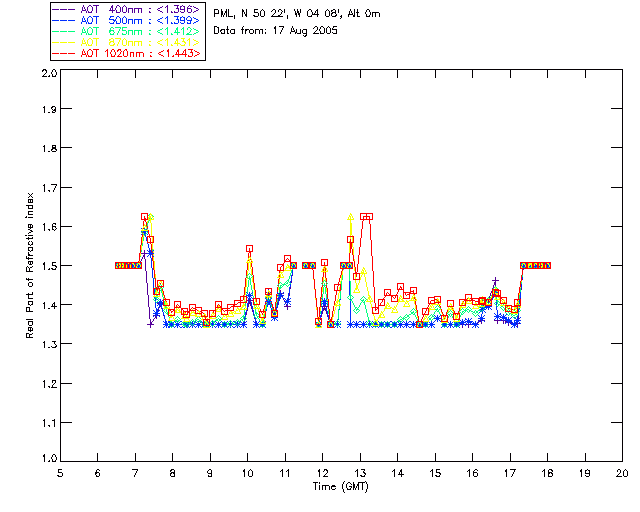Select the 'Data from: 17 Aug 2005' text

(275, 31)
